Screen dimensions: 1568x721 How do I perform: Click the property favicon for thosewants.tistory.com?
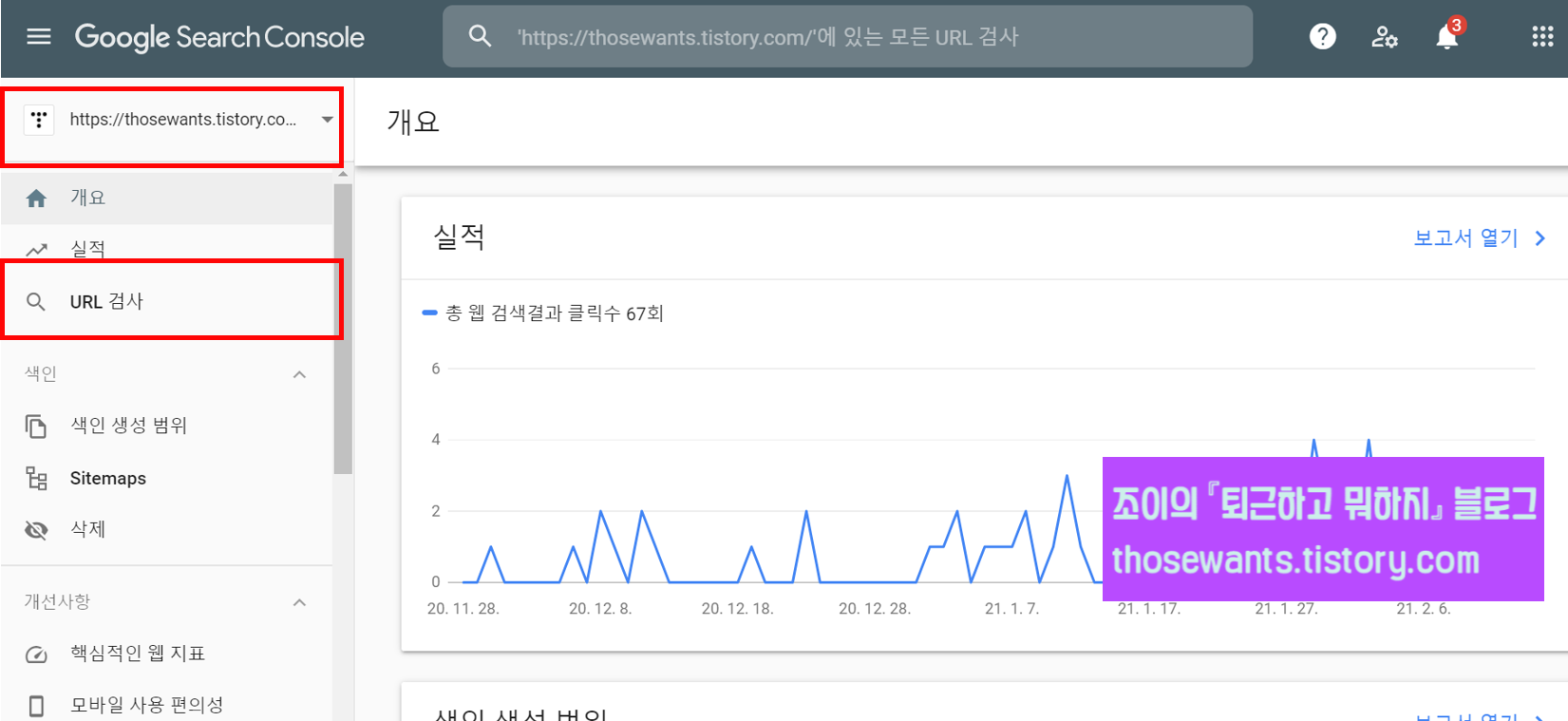[39, 120]
